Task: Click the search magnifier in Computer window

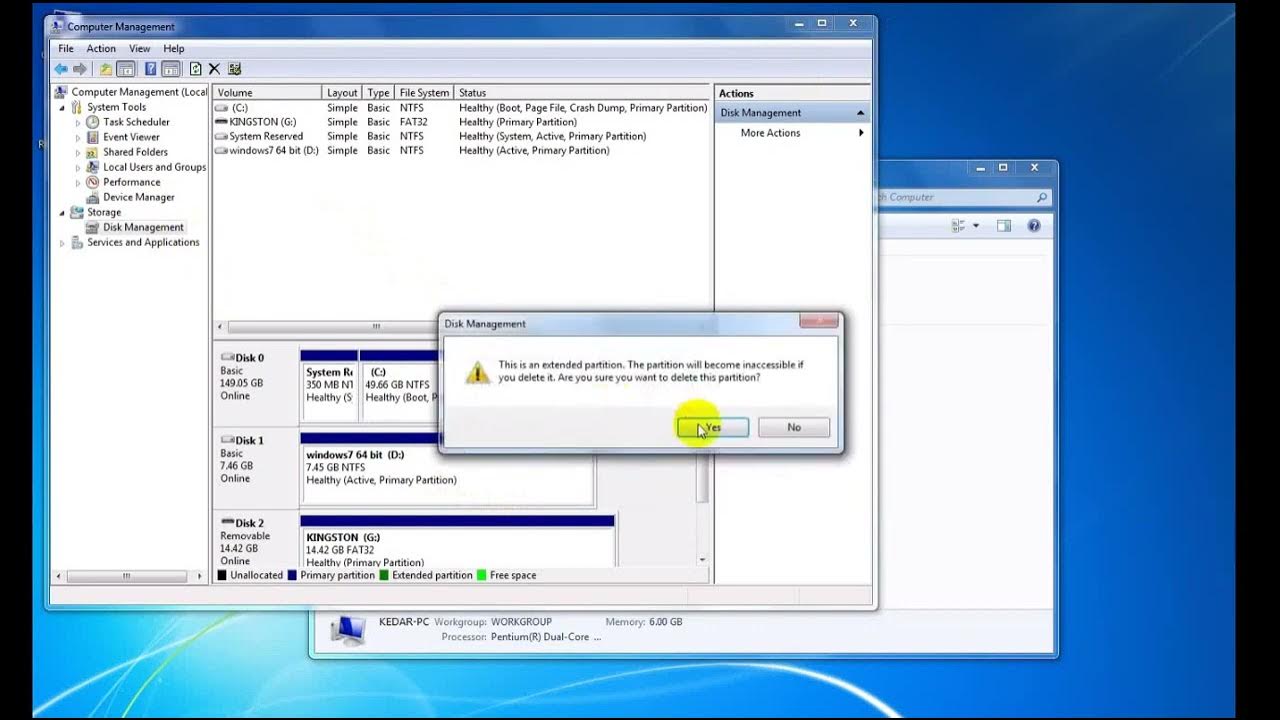Action: [x=1042, y=197]
